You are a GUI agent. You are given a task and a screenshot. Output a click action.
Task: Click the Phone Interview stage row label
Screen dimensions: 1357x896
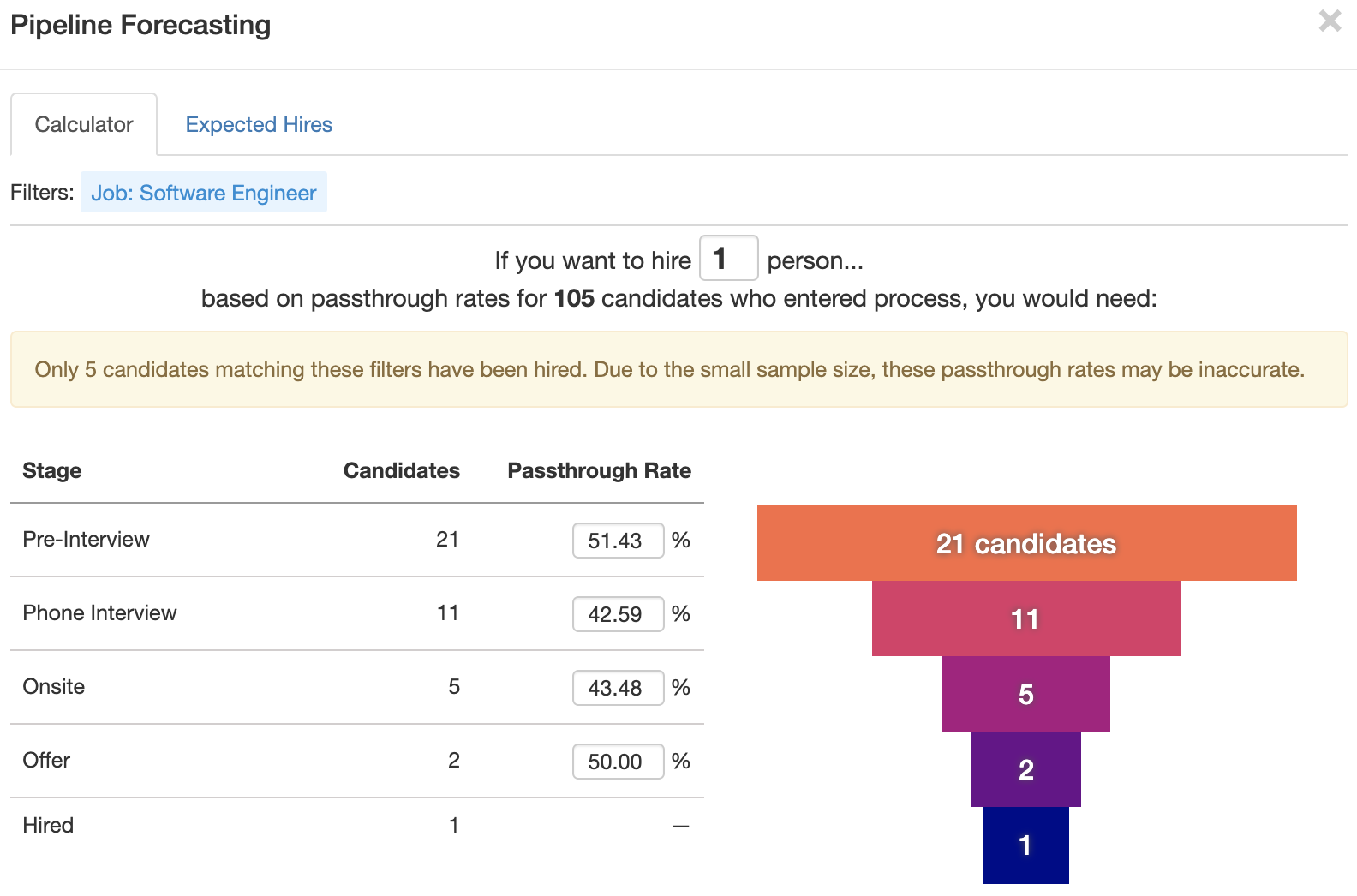(x=99, y=613)
